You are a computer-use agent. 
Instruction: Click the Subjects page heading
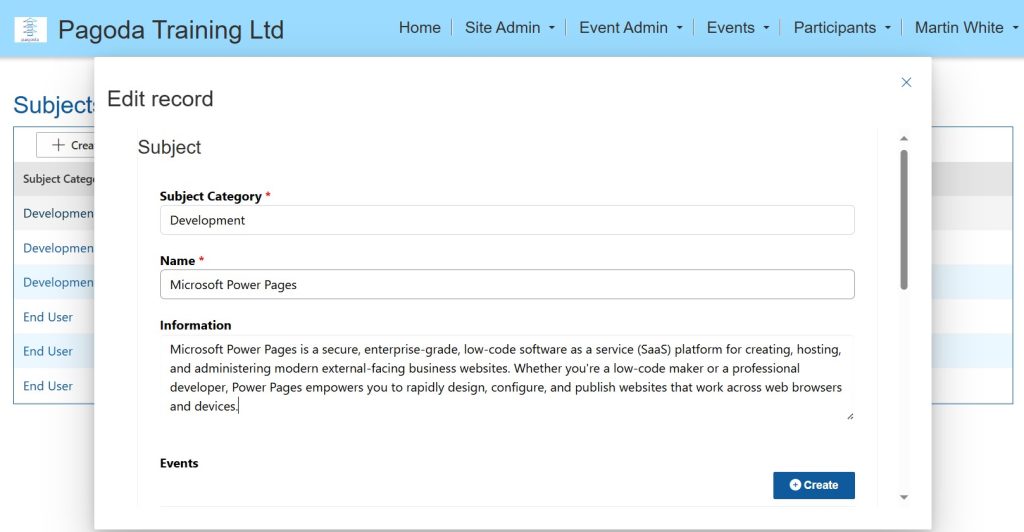click(54, 105)
